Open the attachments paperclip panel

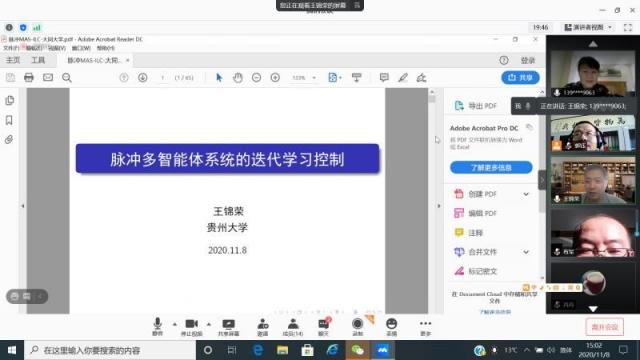(x=9, y=140)
